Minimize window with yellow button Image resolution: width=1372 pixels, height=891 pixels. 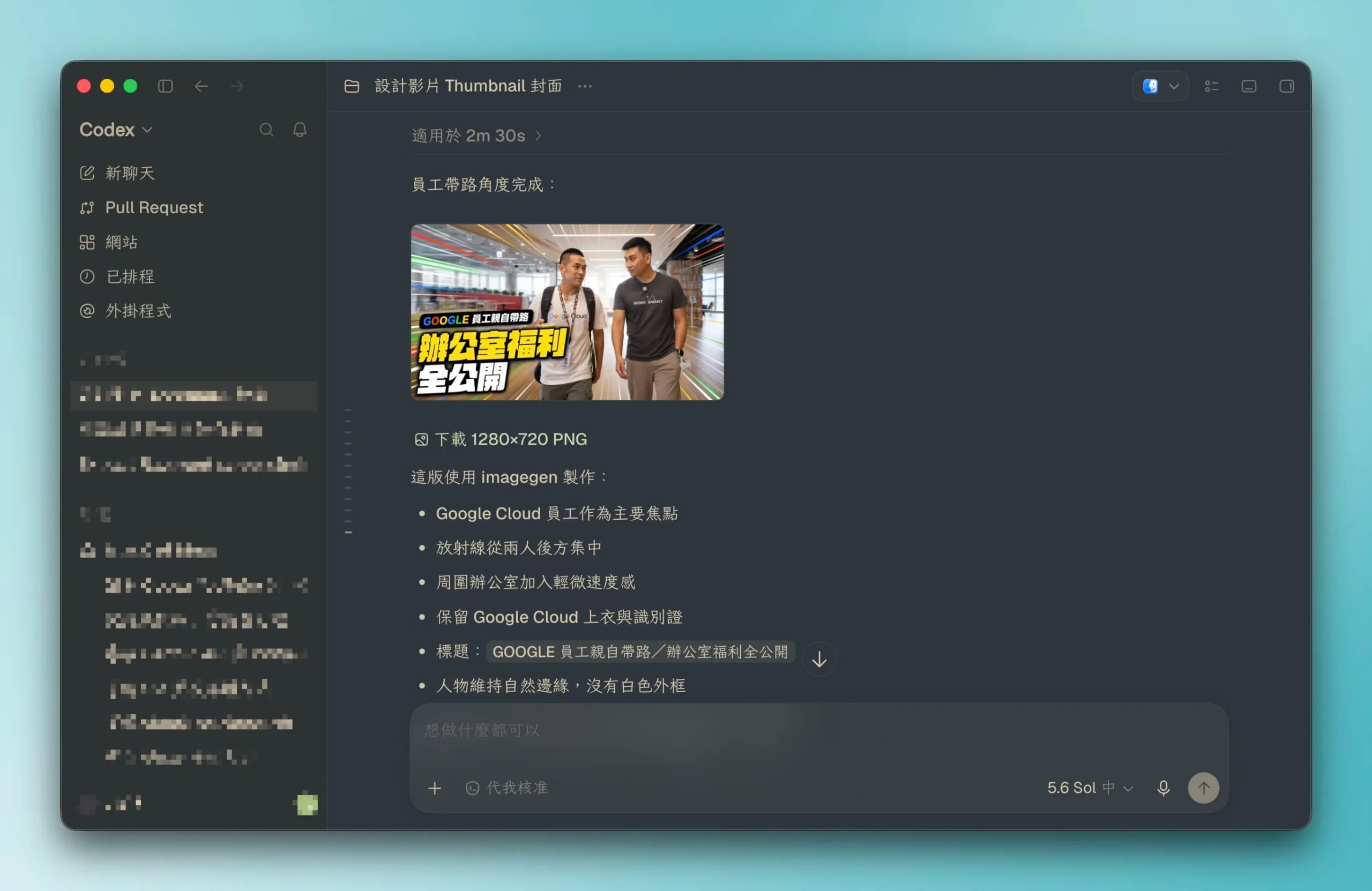click(x=107, y=86)
